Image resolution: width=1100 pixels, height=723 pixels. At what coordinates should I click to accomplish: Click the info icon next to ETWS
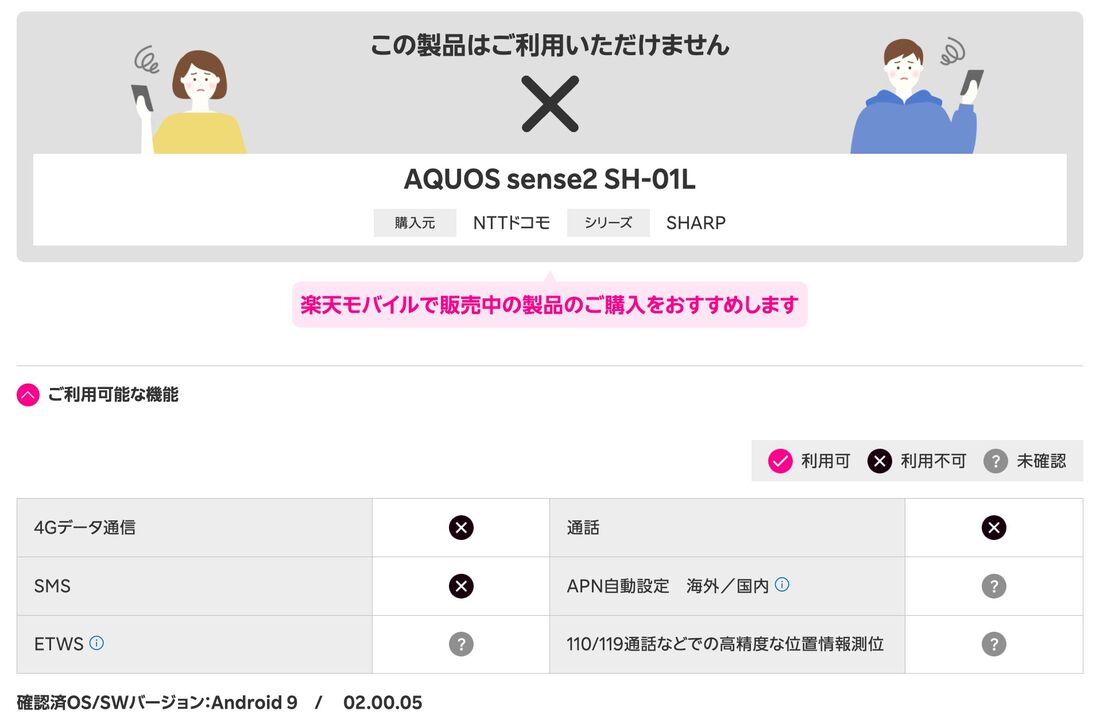point(97,643)
